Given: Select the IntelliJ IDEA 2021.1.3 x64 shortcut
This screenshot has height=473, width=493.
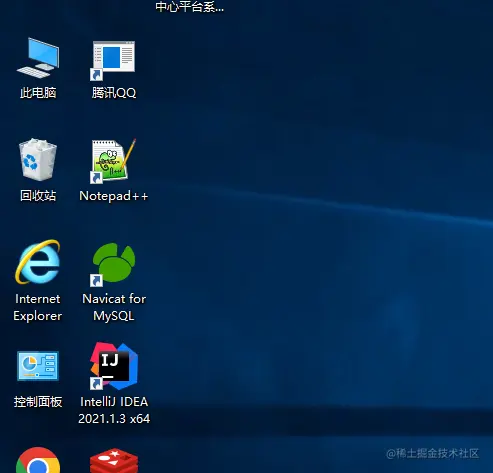Looking at the screenshot, I should [113, 366].
